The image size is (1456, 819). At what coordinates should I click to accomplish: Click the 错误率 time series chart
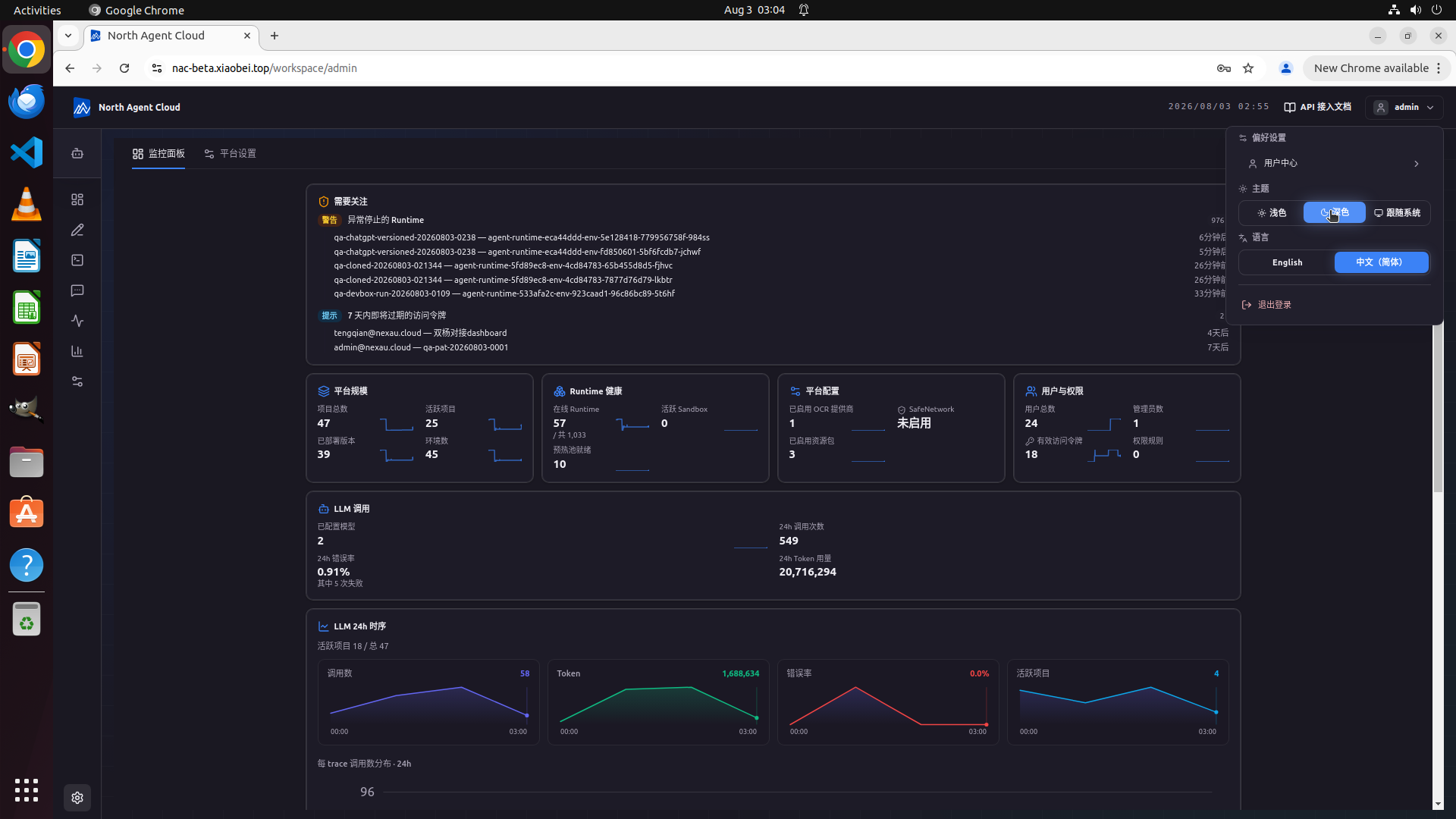coord(888,702)
